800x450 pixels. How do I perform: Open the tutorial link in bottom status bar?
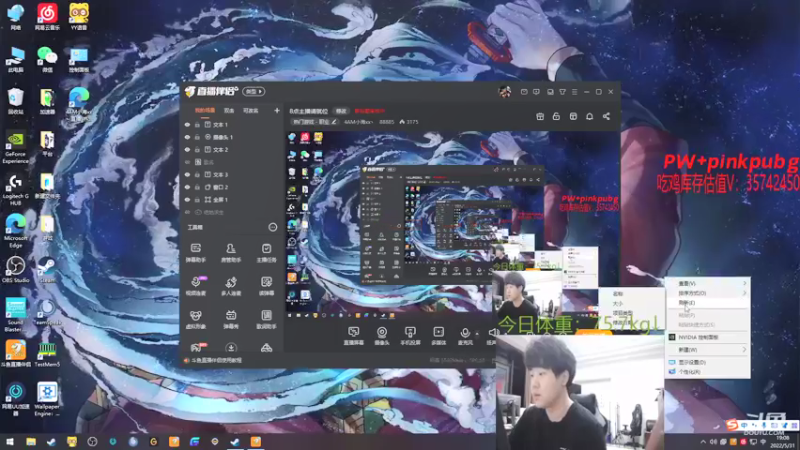[216, 360]
